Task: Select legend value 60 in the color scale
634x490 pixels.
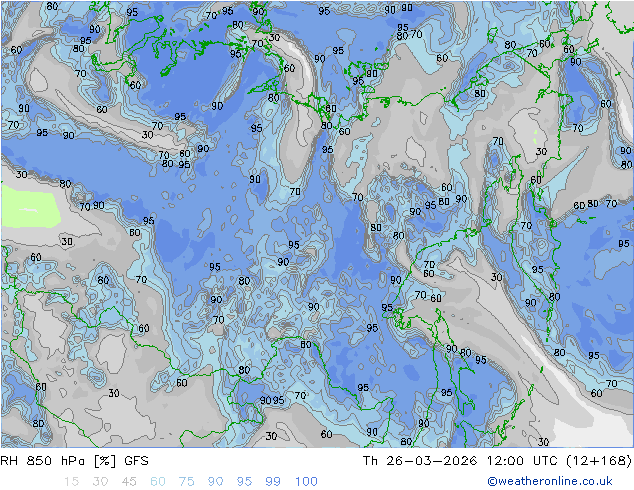Action: tap(158, 481)
